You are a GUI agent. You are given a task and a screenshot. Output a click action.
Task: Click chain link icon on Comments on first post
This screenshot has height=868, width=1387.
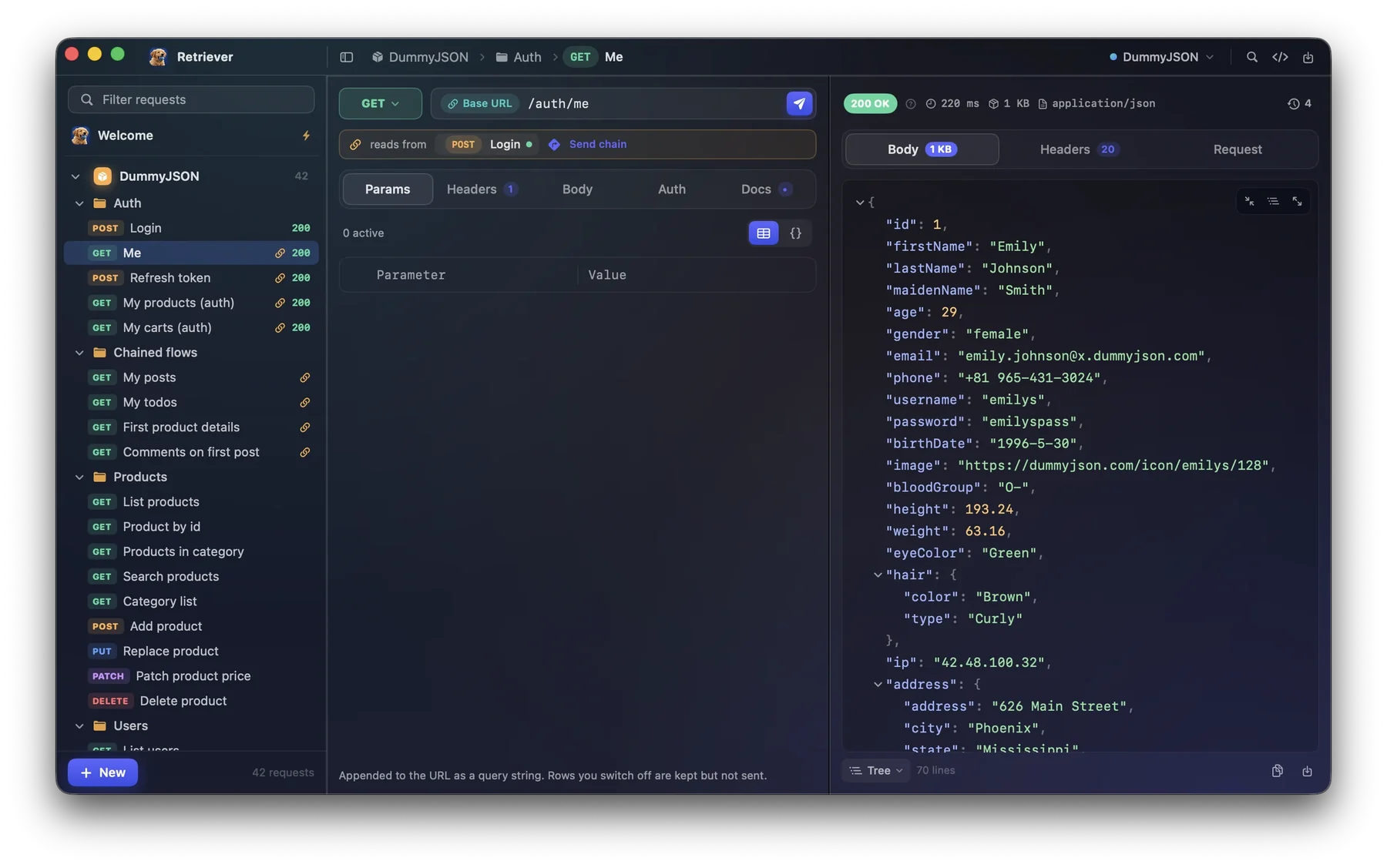click(x=304, y=452)
